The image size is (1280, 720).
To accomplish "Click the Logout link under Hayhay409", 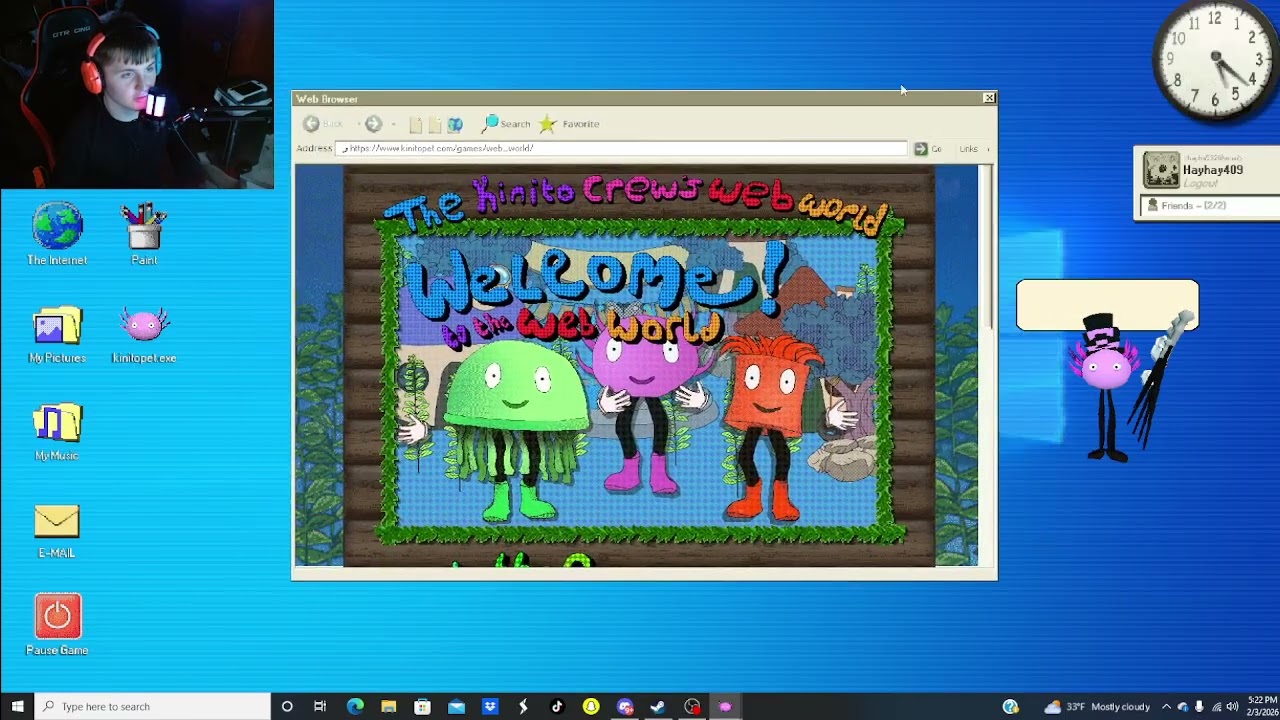I will click(x=1200, y=184).
